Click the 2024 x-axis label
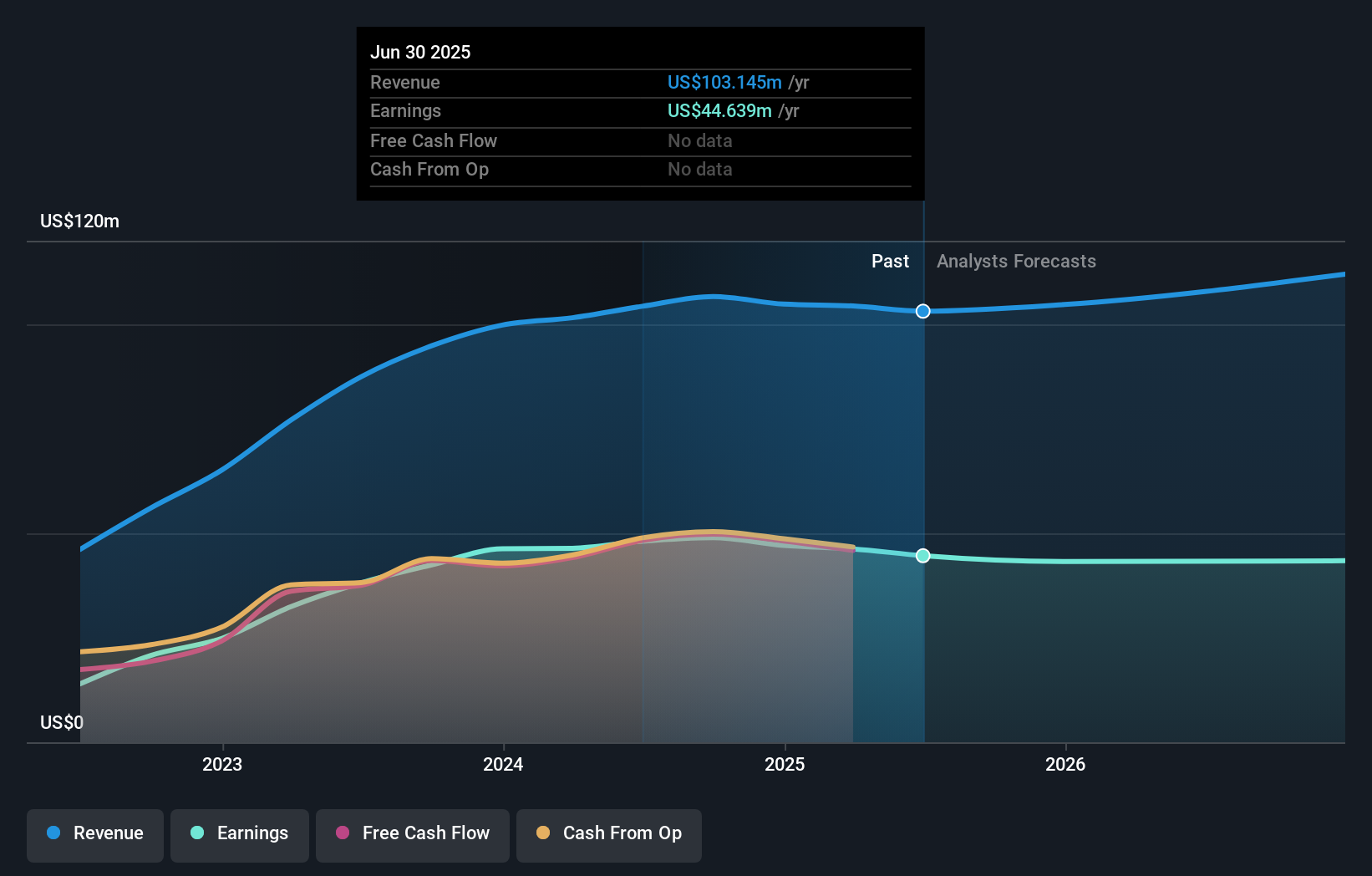 pyautogui.click(x=503, y=764)
